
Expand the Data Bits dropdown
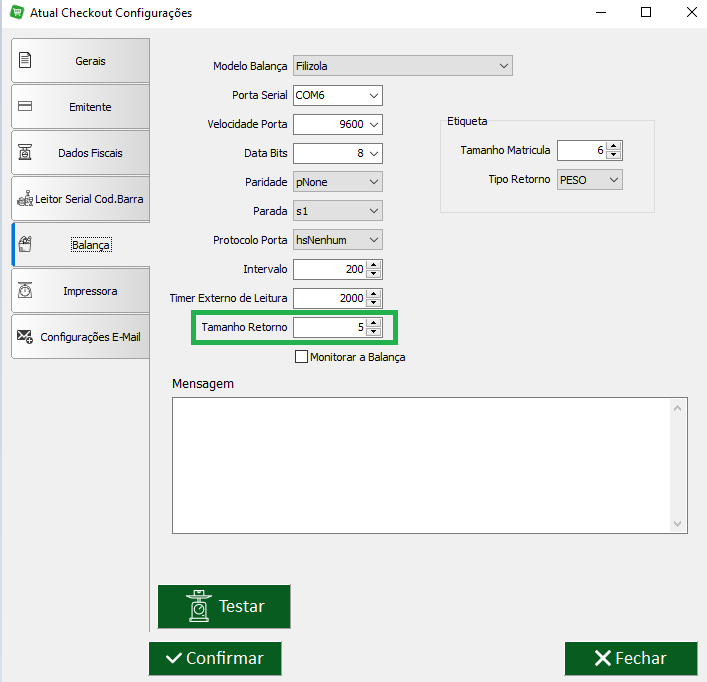(x=374, y=153)
